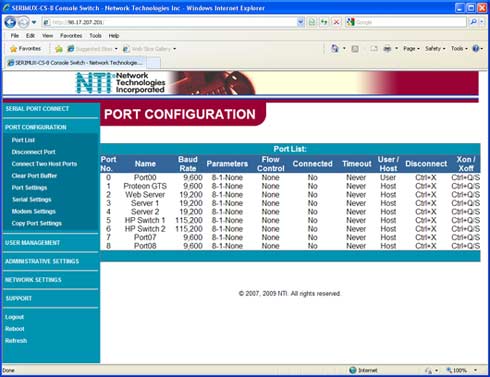Open the Page dropdown menu
Screen dimensions: 490x377
tap(411, 49)
